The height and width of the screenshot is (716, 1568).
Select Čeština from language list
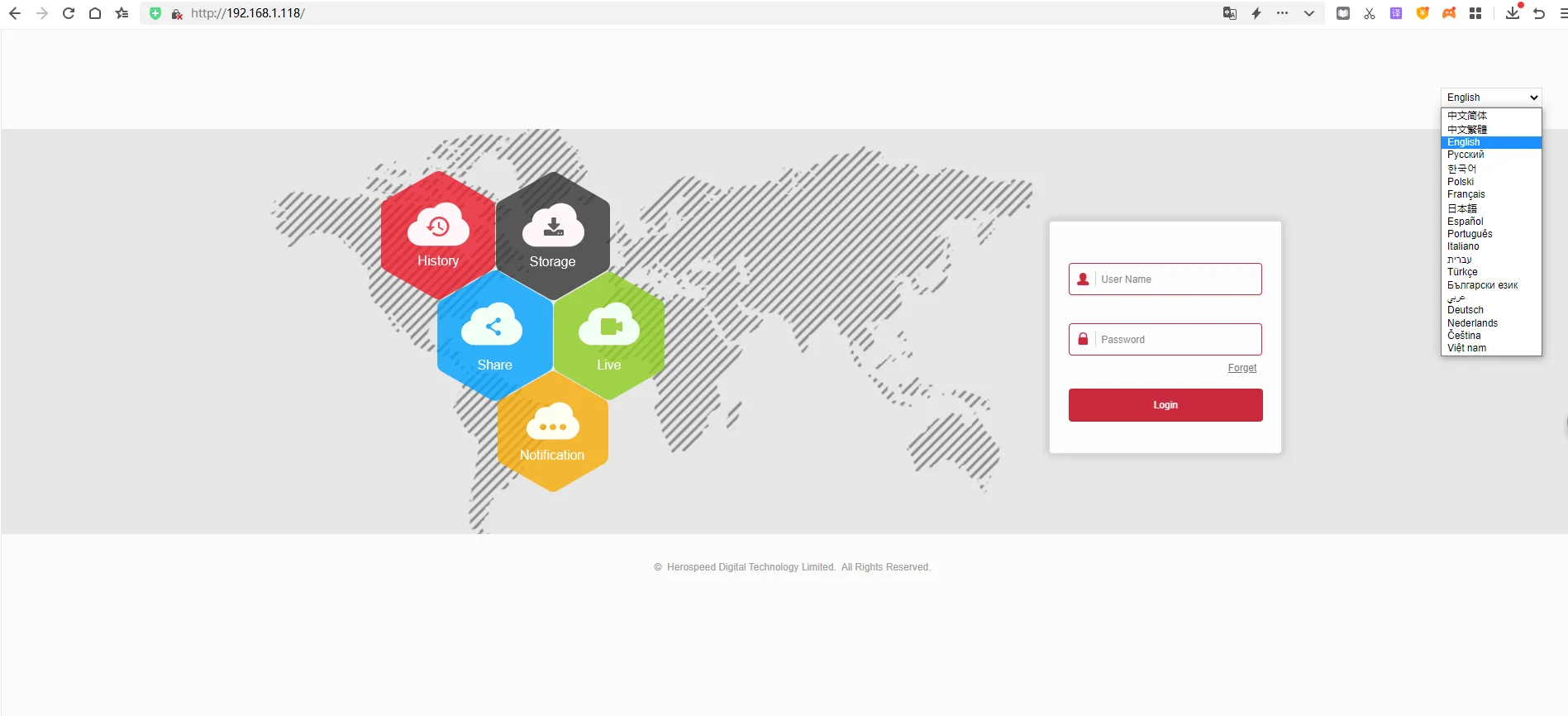point(1491,336)
